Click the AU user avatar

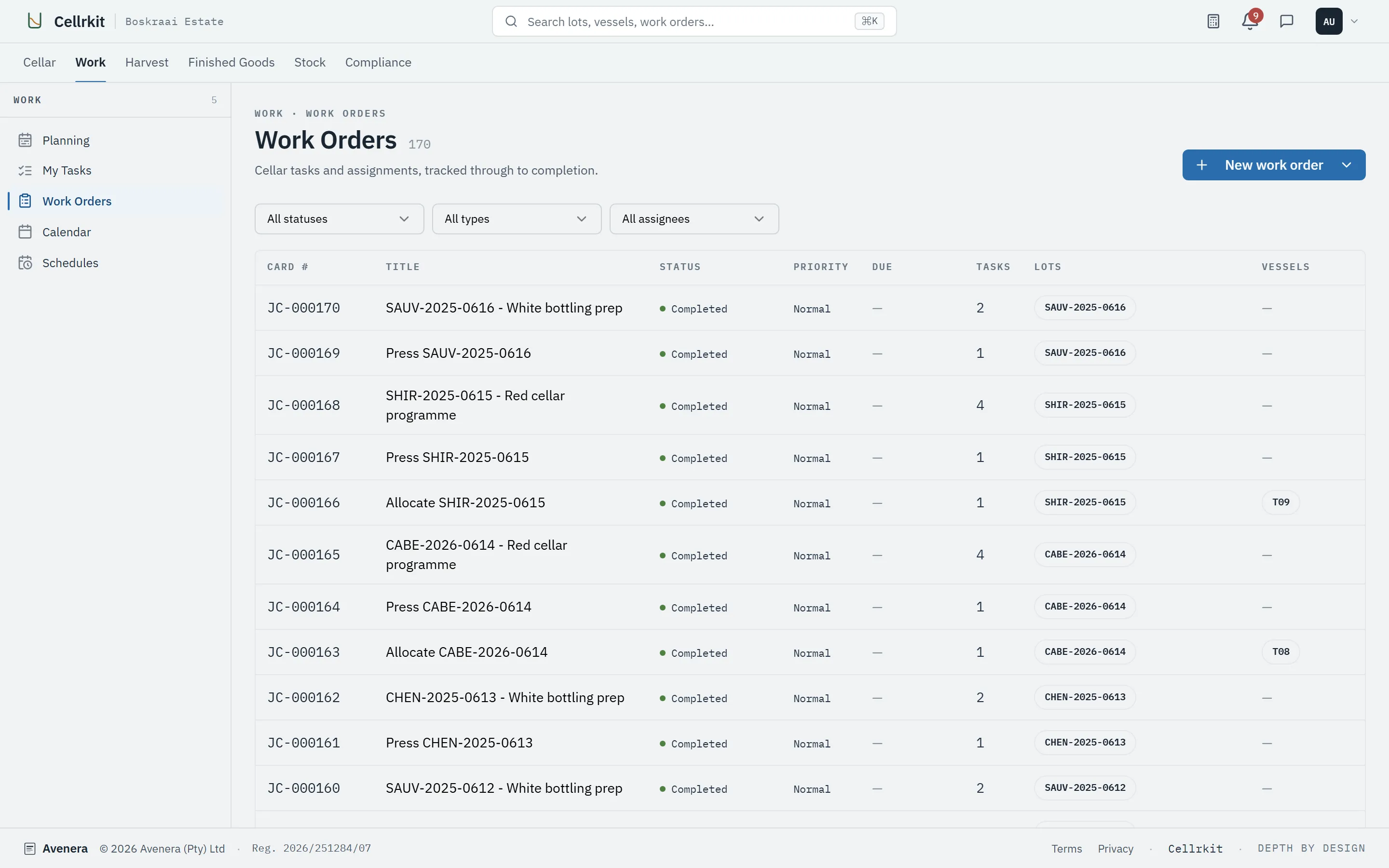click(1329, 21)
